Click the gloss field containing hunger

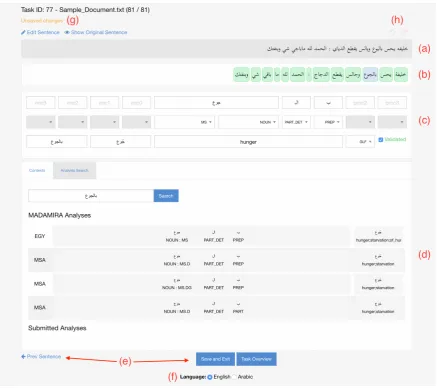click(x=248, y=142)
